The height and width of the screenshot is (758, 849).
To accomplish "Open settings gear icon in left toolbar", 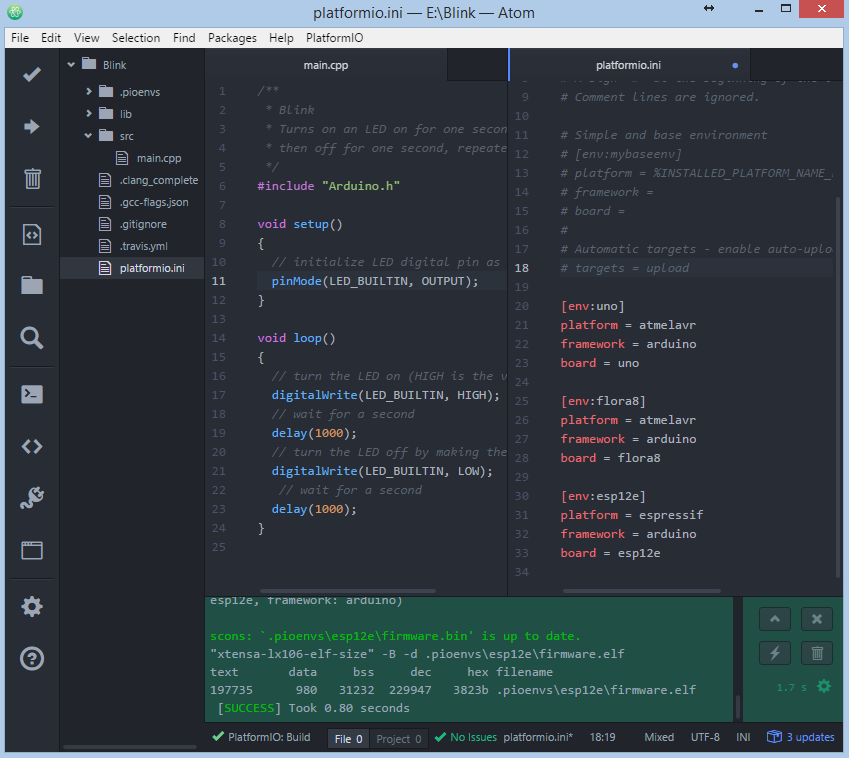I will 32,606.
